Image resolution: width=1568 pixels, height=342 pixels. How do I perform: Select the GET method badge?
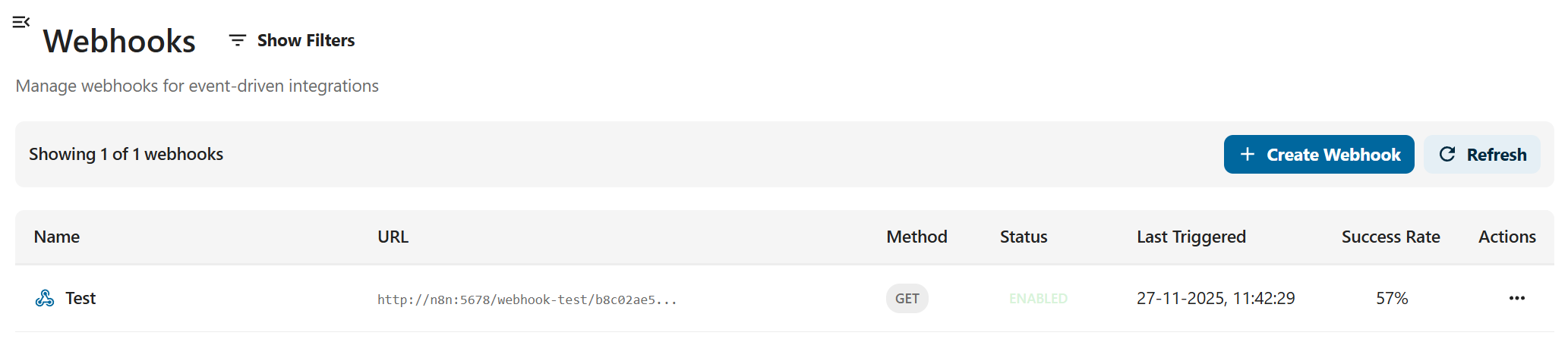(x=907, y=299)
